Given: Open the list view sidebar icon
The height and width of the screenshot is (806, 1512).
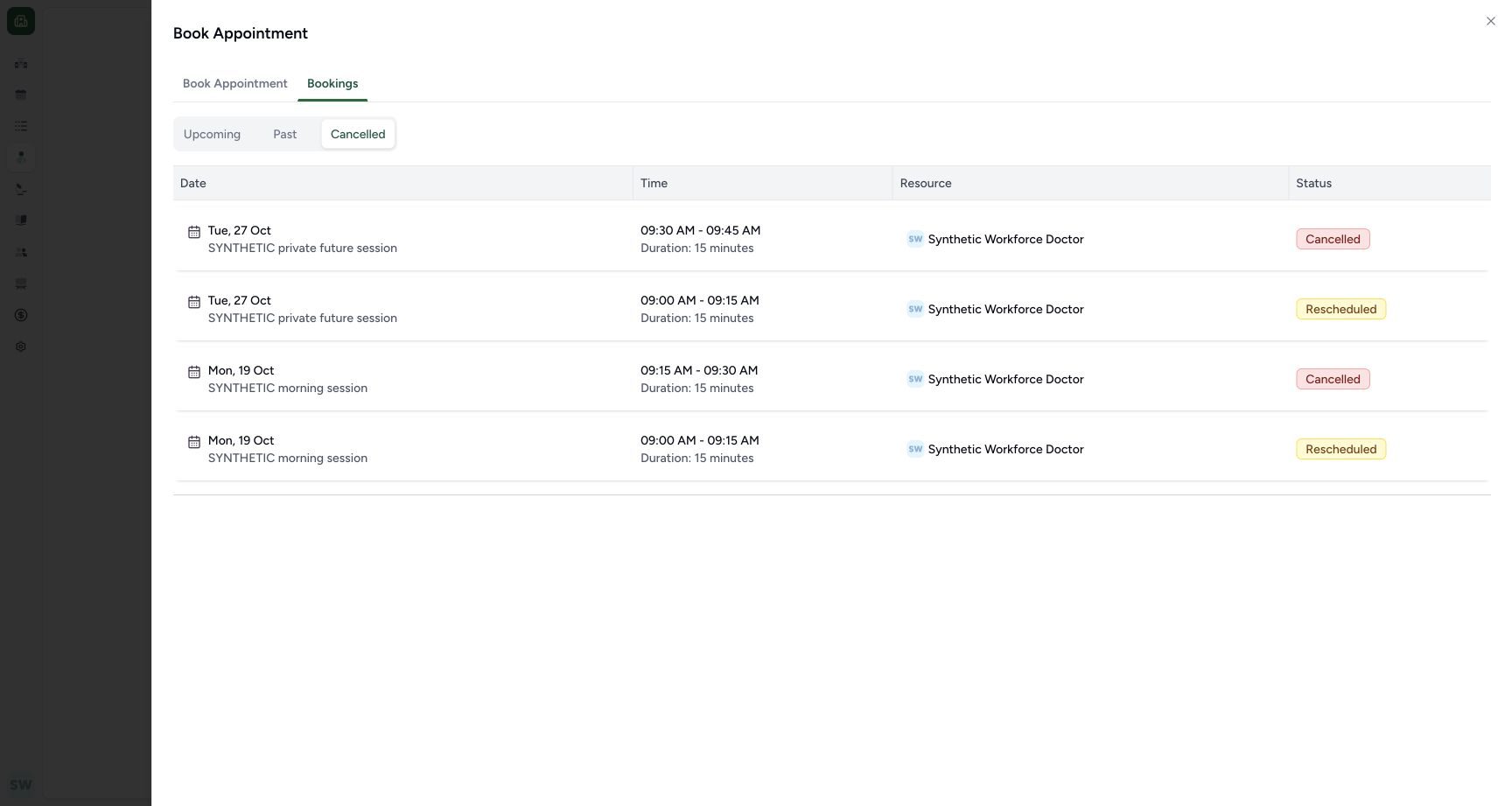Looking at the screenshot, I should 21,126.
